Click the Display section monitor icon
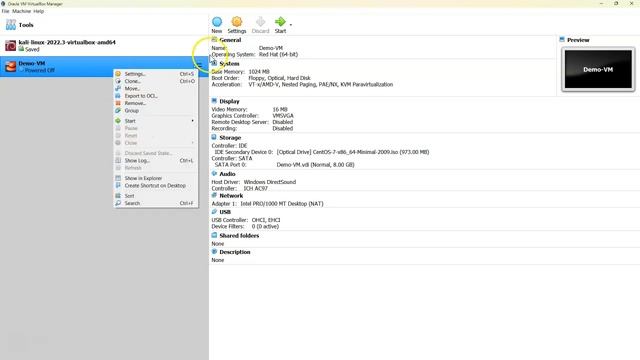 pos(214,101)
